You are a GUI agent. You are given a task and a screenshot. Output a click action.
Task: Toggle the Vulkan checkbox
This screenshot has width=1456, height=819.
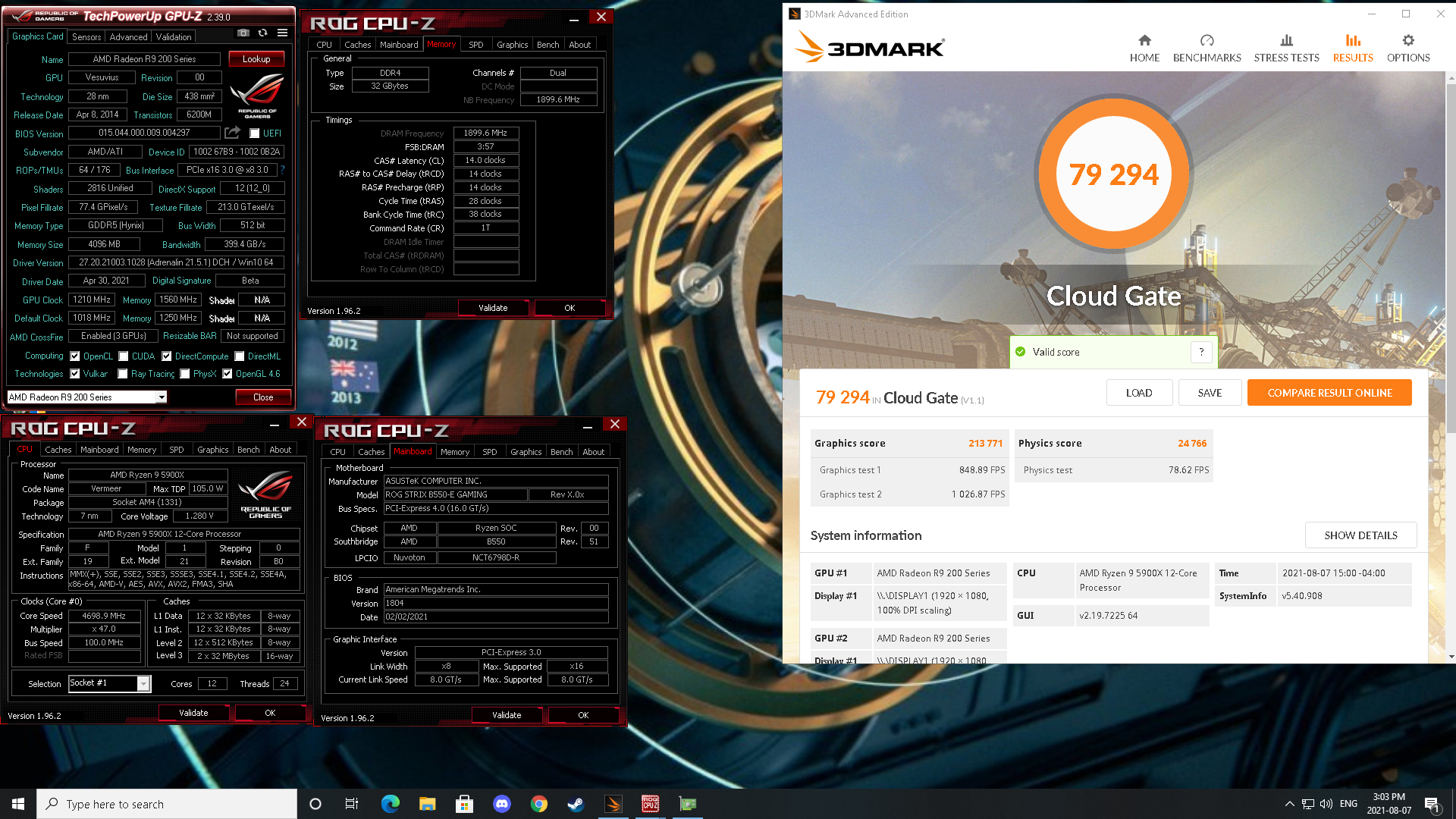pos(75,373)
